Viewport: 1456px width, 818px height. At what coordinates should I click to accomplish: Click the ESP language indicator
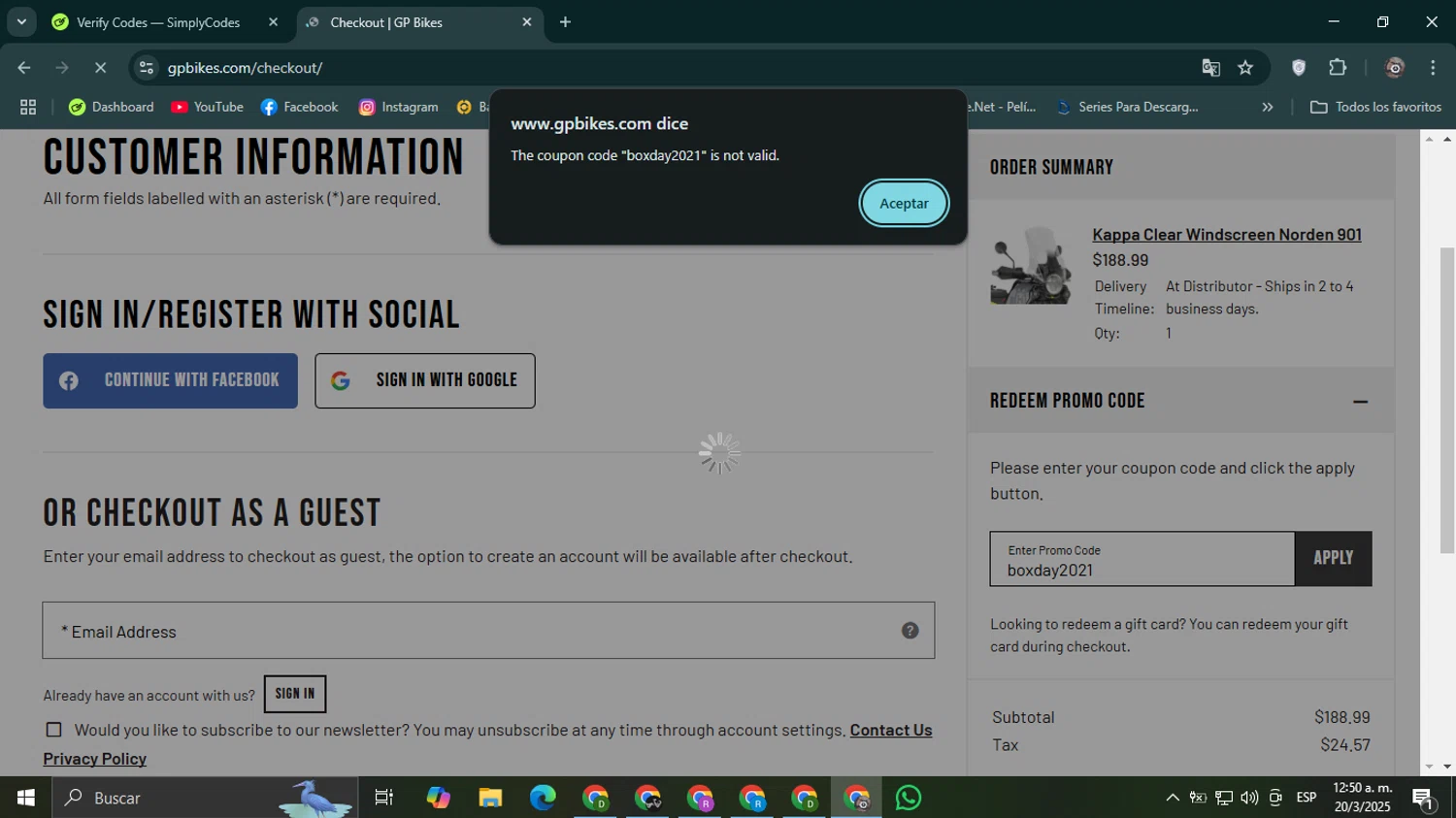tap(1307, 798)
